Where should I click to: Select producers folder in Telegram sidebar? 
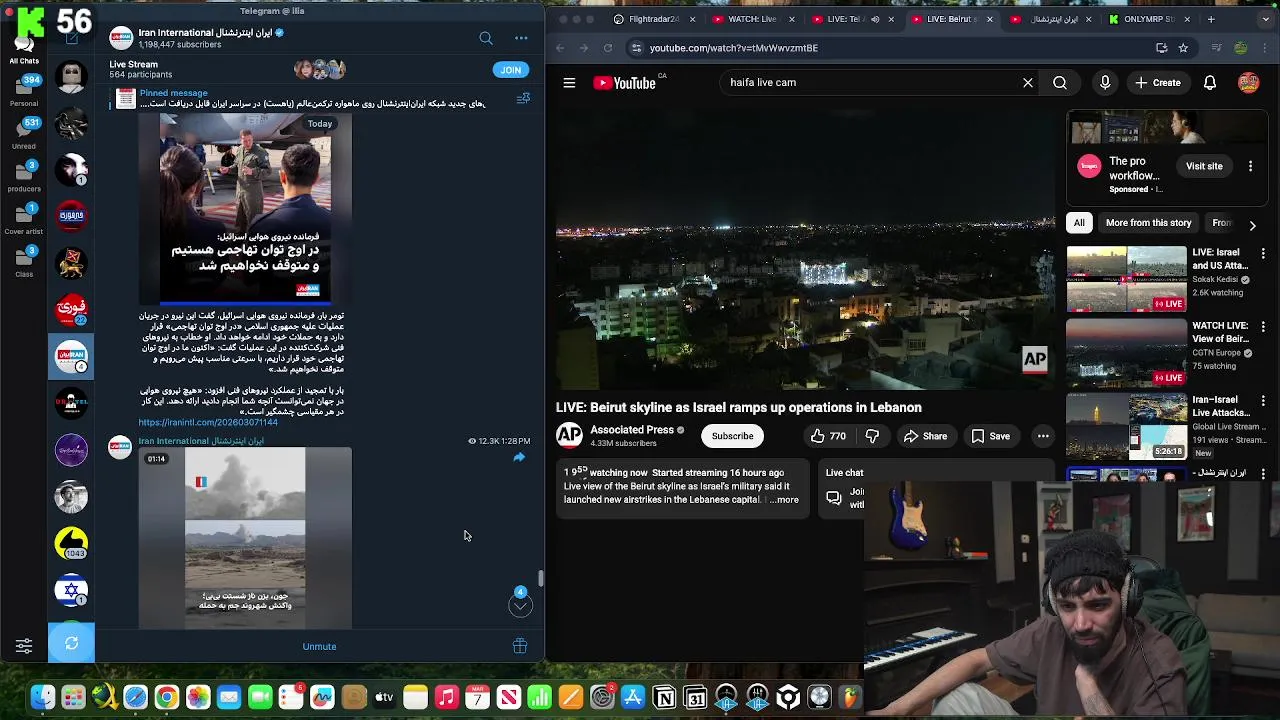[24, 175]
